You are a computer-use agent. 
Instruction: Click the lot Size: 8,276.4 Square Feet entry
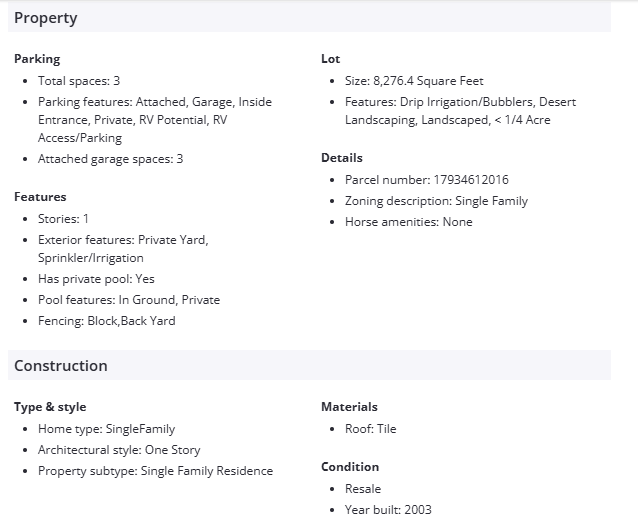414,81
